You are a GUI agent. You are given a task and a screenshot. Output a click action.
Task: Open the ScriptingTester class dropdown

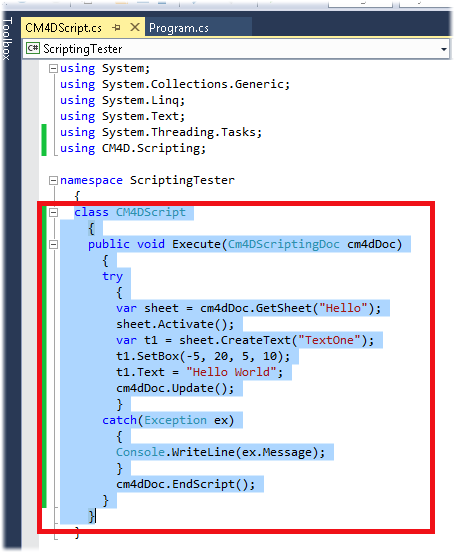pos(444,49)
